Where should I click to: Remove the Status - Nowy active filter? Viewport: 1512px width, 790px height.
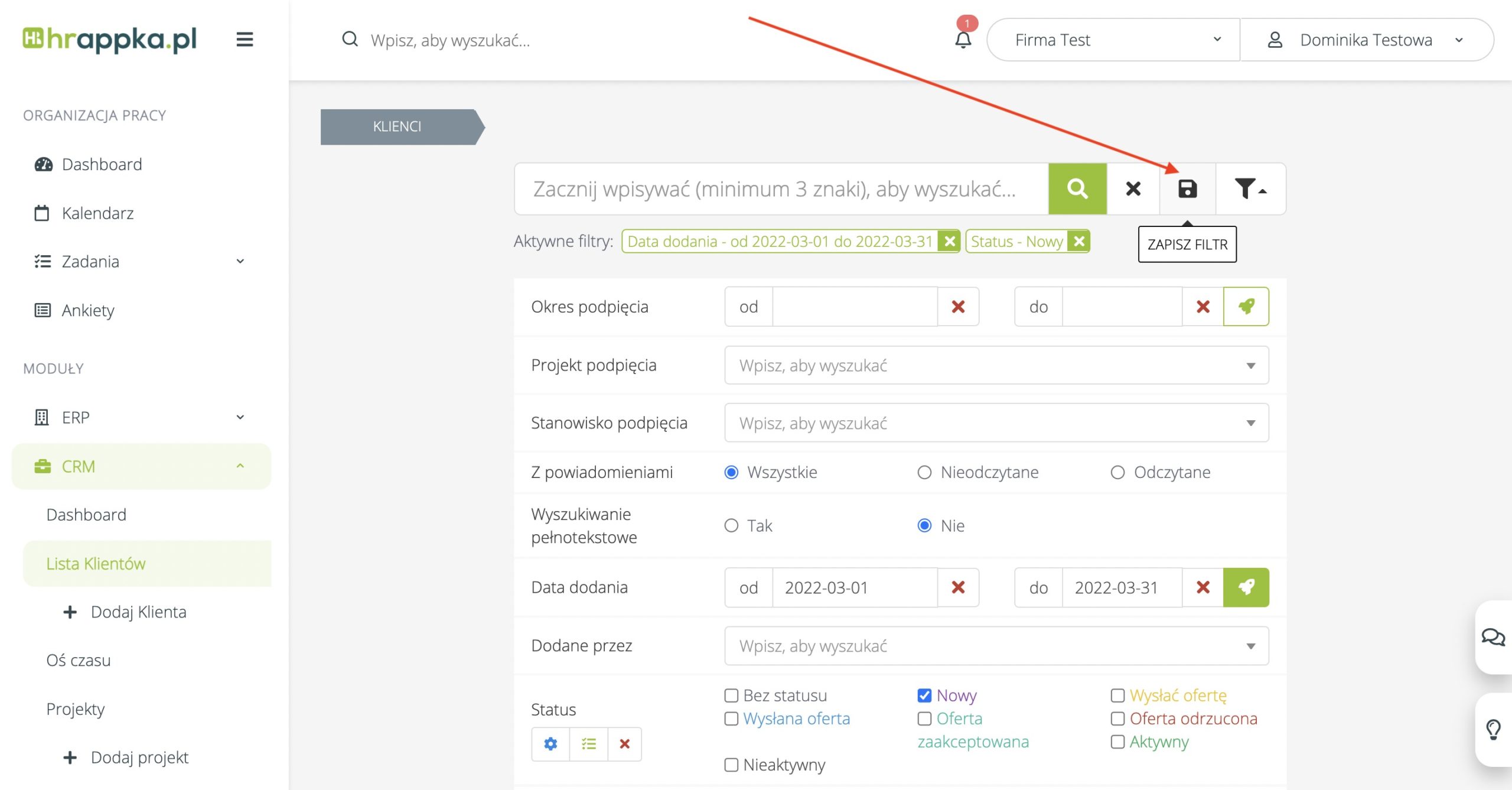[x=1079, y=241]
